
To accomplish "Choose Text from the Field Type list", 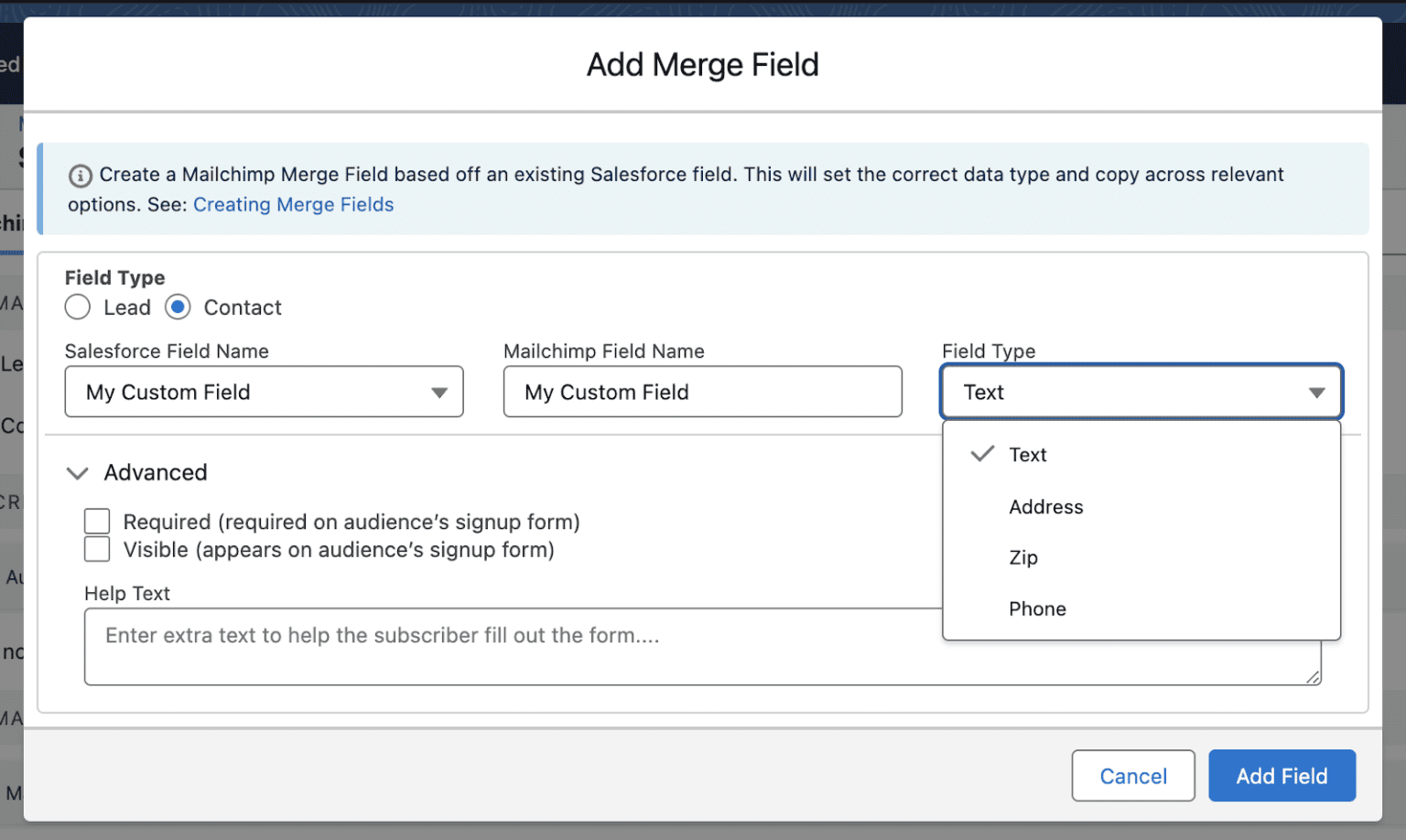I will (x=1141, y=455).
